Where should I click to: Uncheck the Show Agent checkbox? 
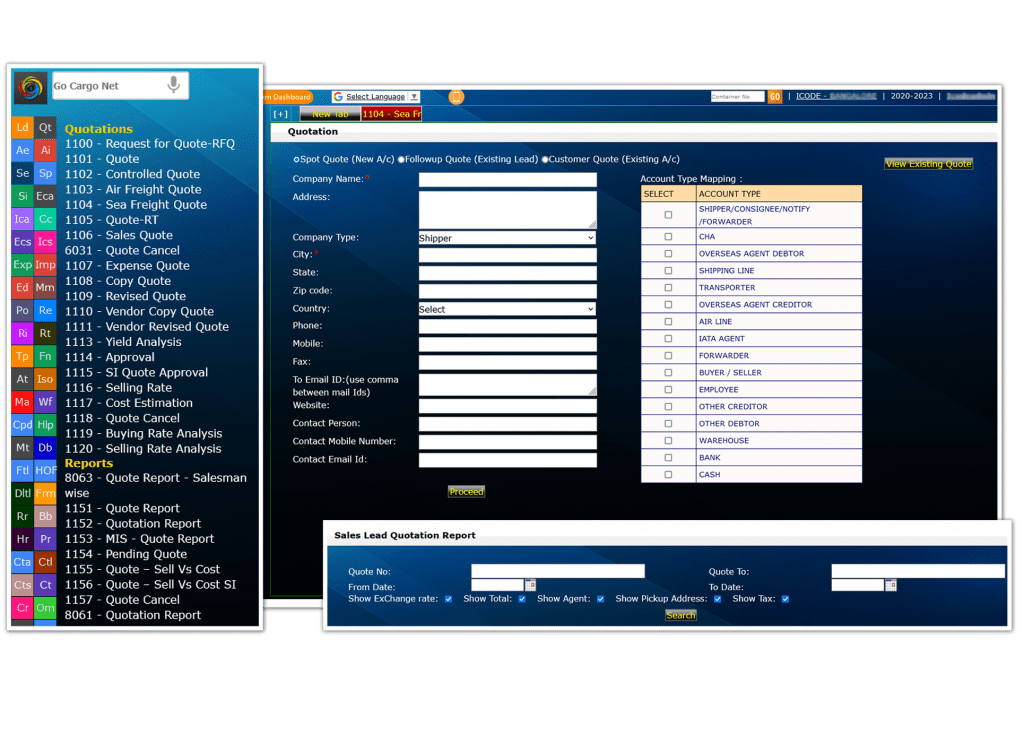click(x=600, y=599)
